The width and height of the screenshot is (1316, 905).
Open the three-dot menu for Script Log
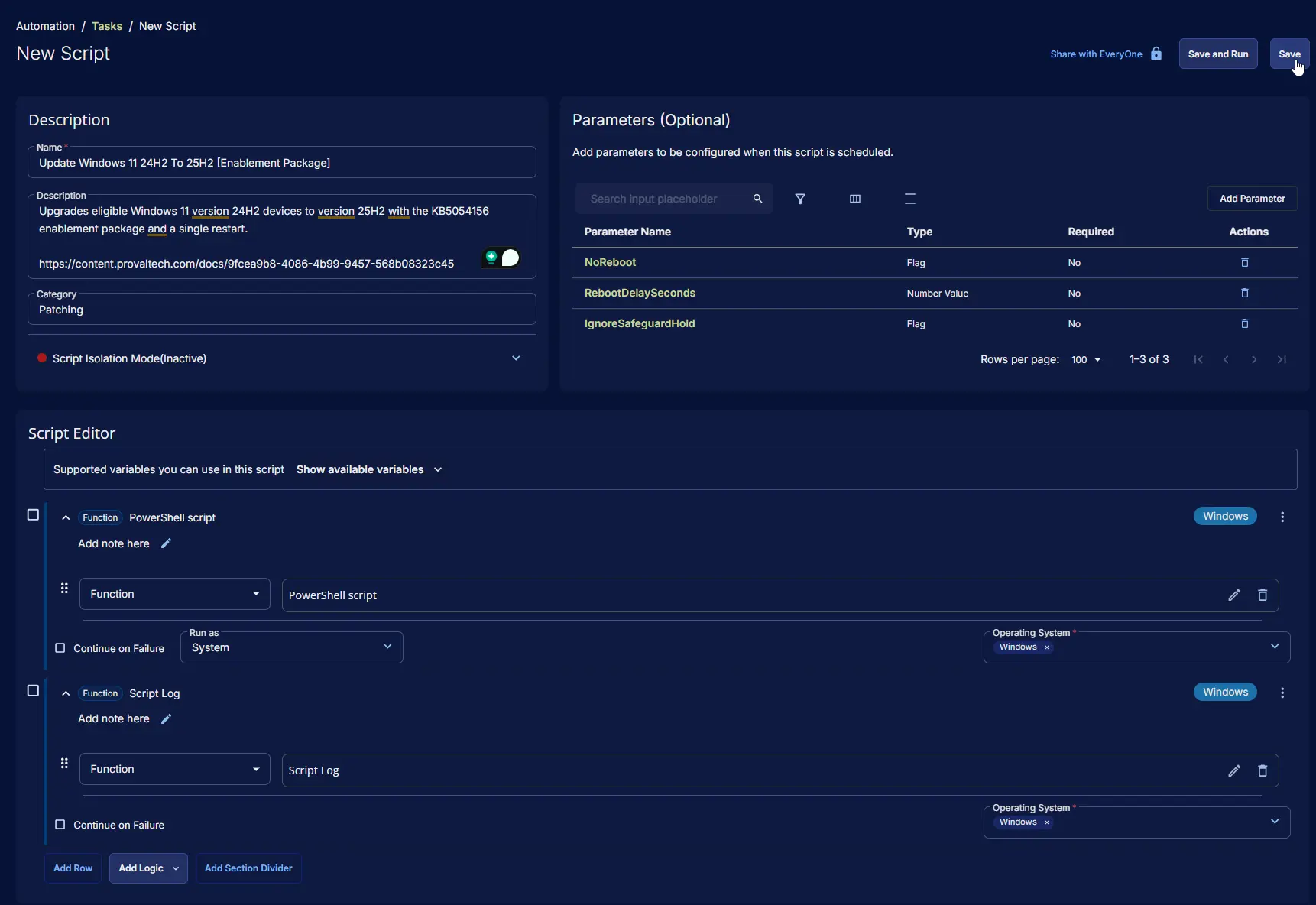pyautogui.click(x=1282, y=693)
